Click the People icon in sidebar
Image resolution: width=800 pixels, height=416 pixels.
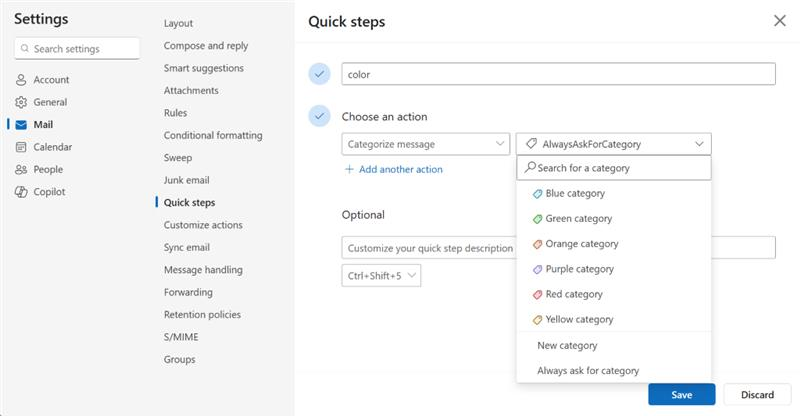pos(21,170)
